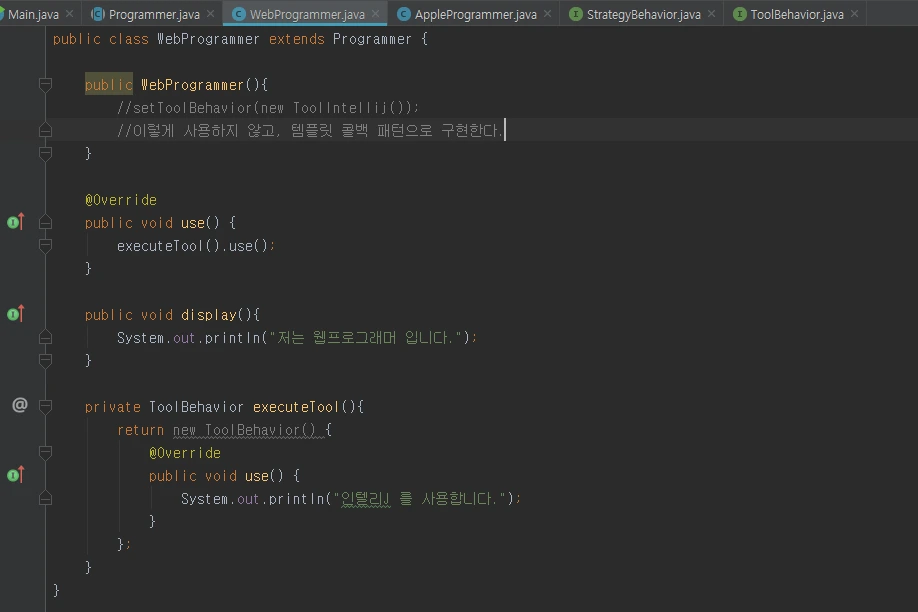Image resolution: width=918 pixels, height=612 pixels.
Task: Switch to StrategyBehavior.java tab
Action: click(643, 14)
